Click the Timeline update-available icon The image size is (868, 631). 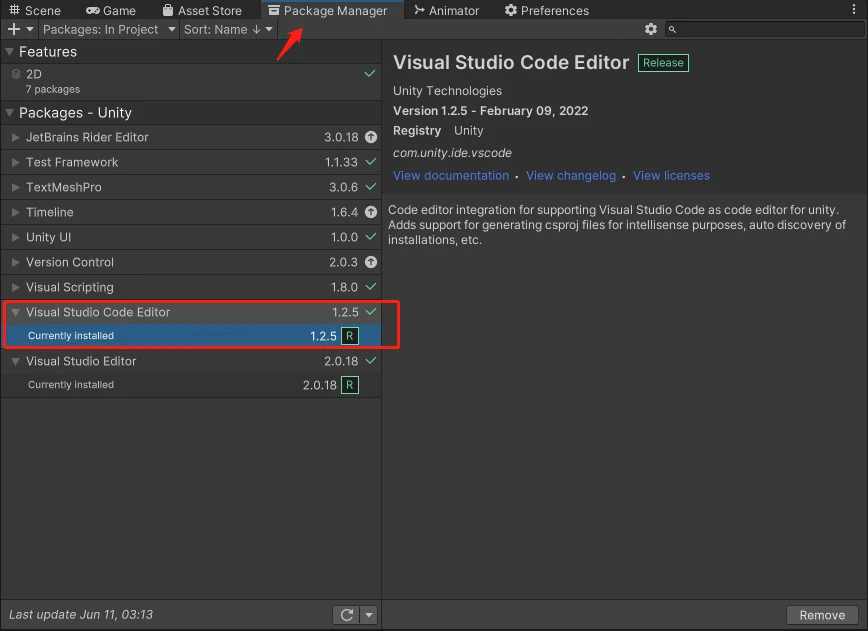coord(371,212)
